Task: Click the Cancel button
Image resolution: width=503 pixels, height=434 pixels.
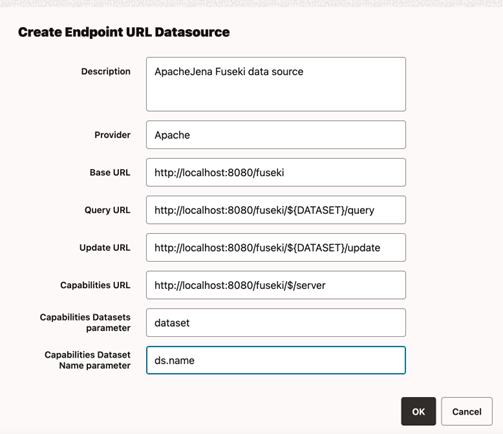Action: pos(467,411)
